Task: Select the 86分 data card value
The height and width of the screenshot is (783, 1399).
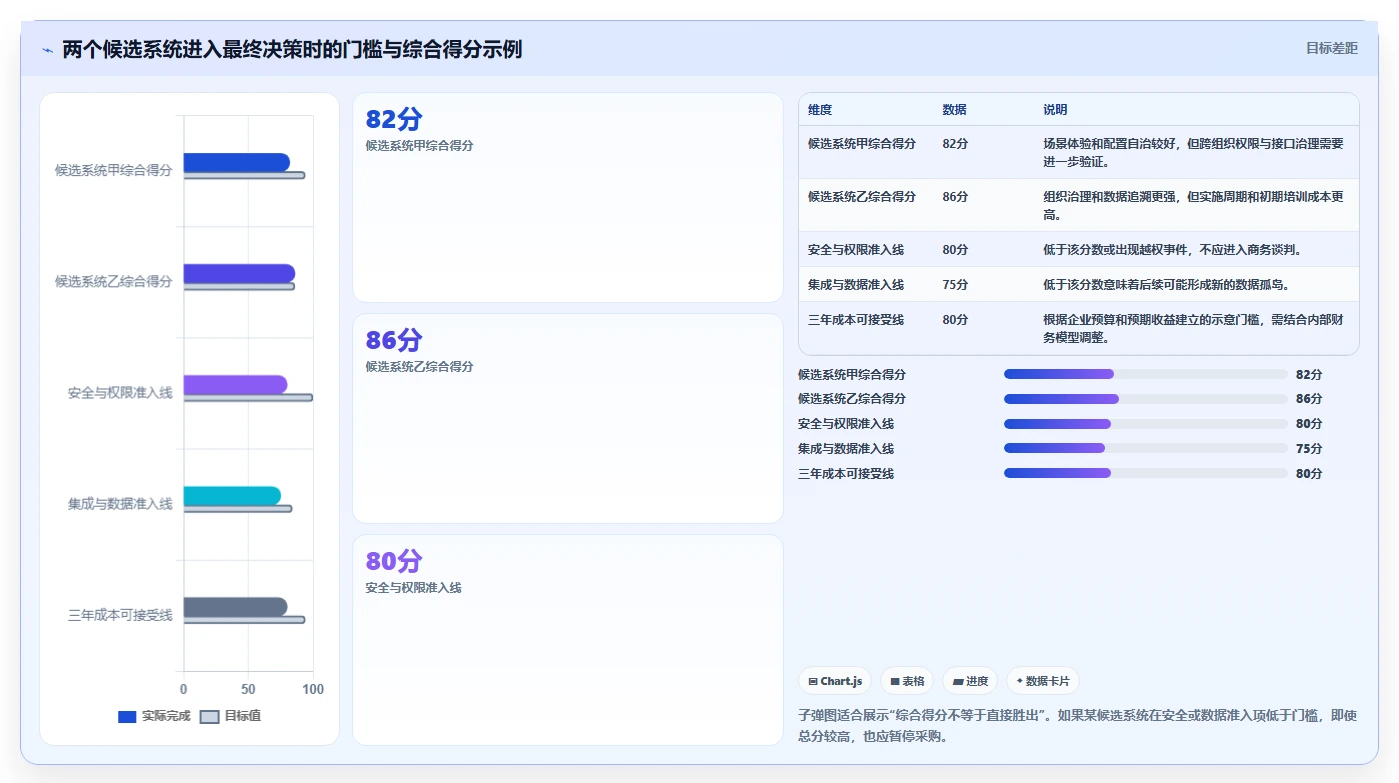Action: (x=394, y=341)
